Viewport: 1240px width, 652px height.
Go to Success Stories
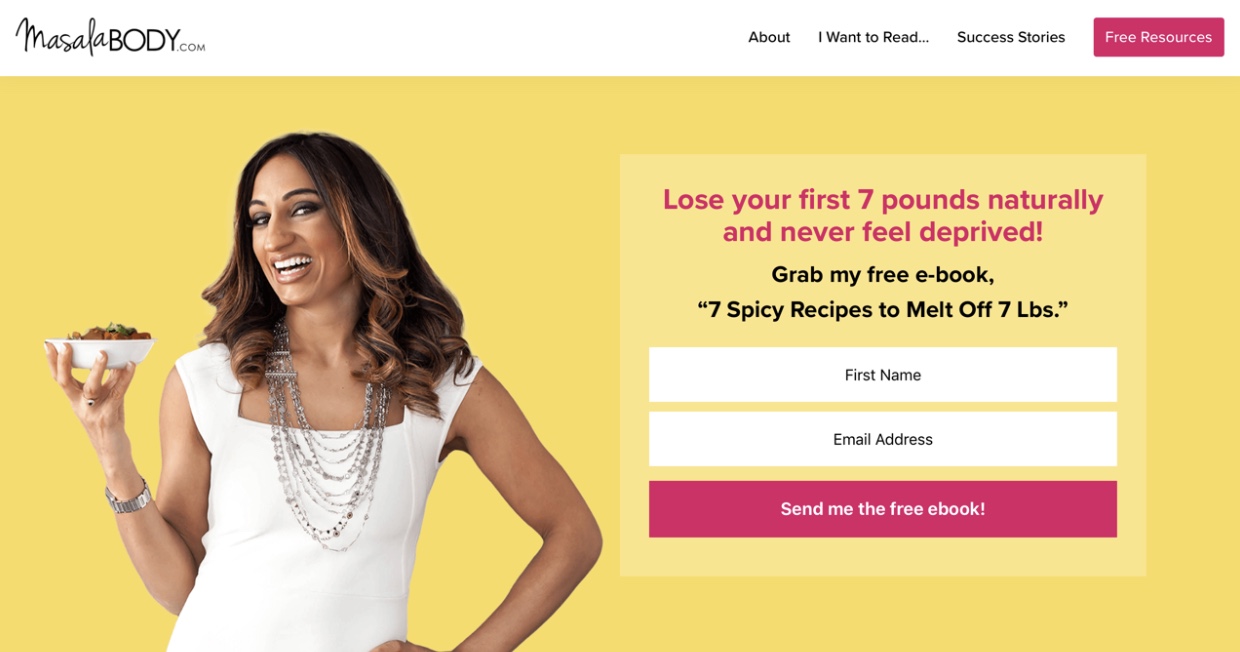coord(1011,37)
